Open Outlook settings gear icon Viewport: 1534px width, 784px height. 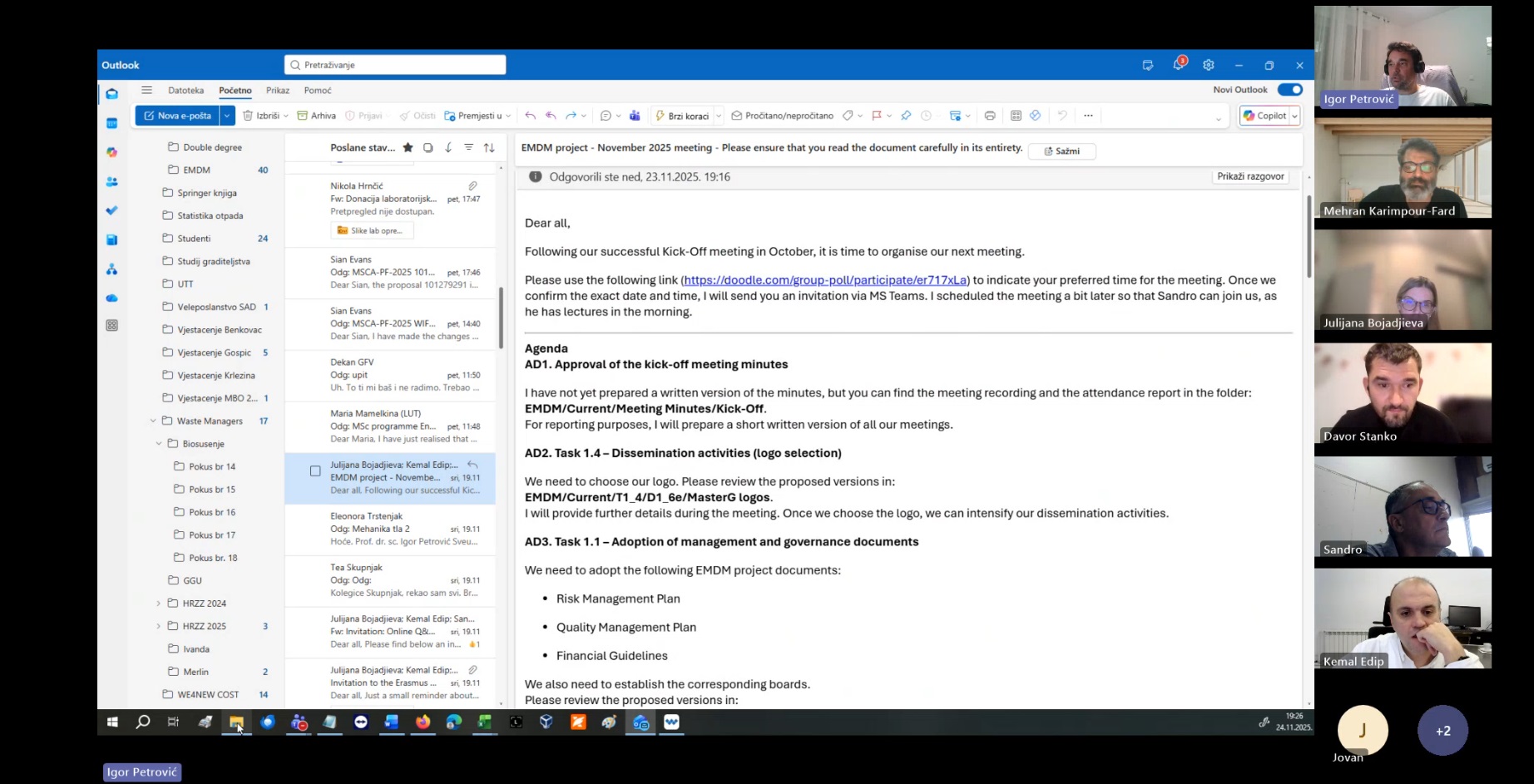1208,65
